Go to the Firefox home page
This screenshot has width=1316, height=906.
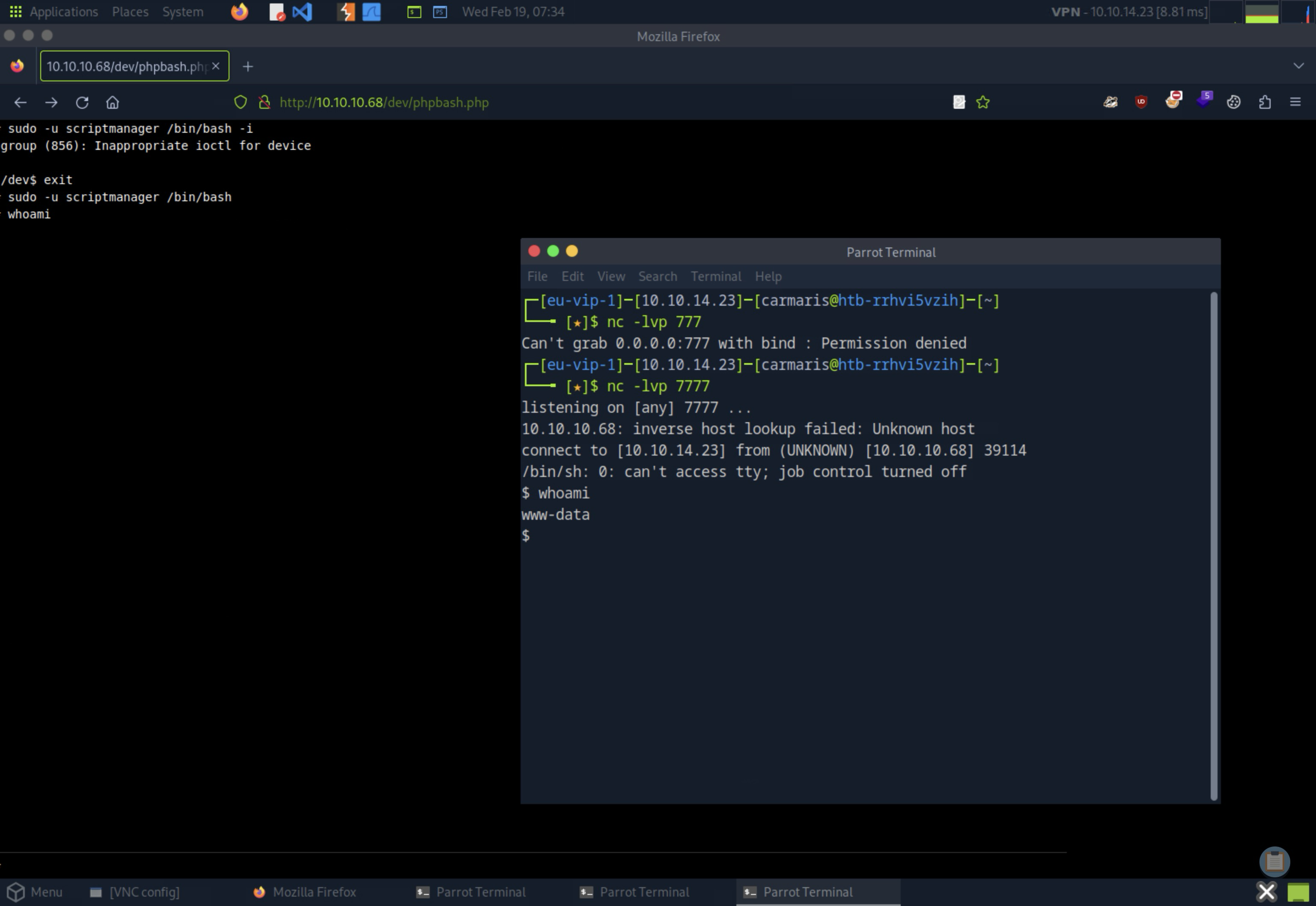pos(112,103)
